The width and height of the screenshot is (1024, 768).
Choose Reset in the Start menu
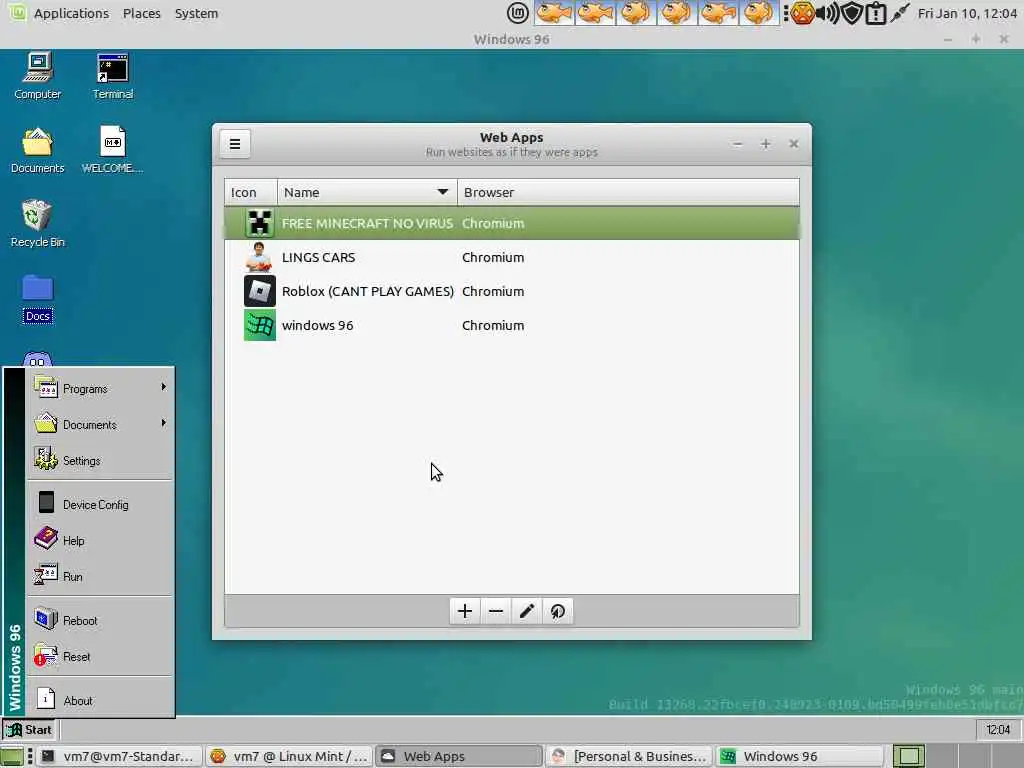coord(99,656)
